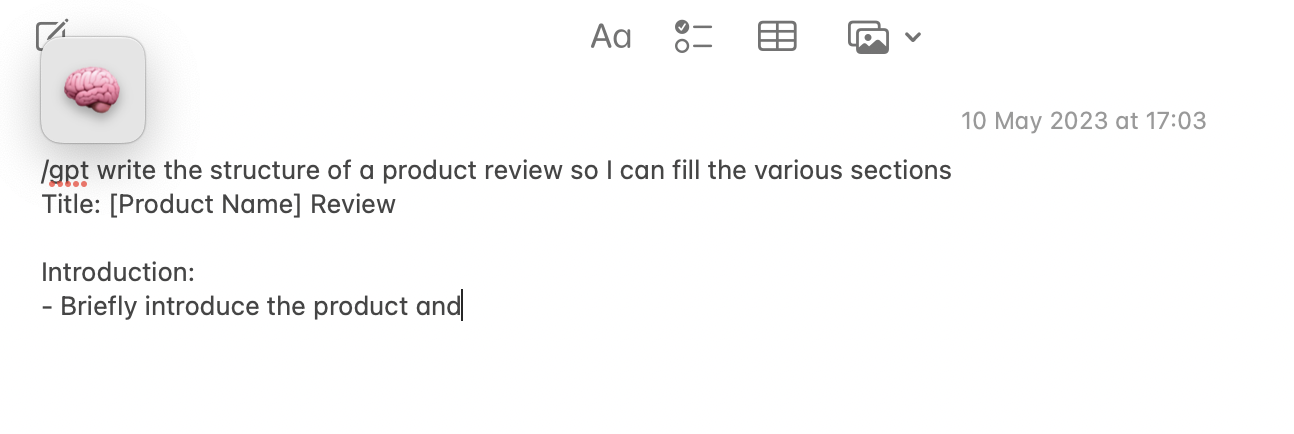Place cursor on the Introduction: heading
The height and width of the screenshot is (434, 1294).
[x=118, y=272]
